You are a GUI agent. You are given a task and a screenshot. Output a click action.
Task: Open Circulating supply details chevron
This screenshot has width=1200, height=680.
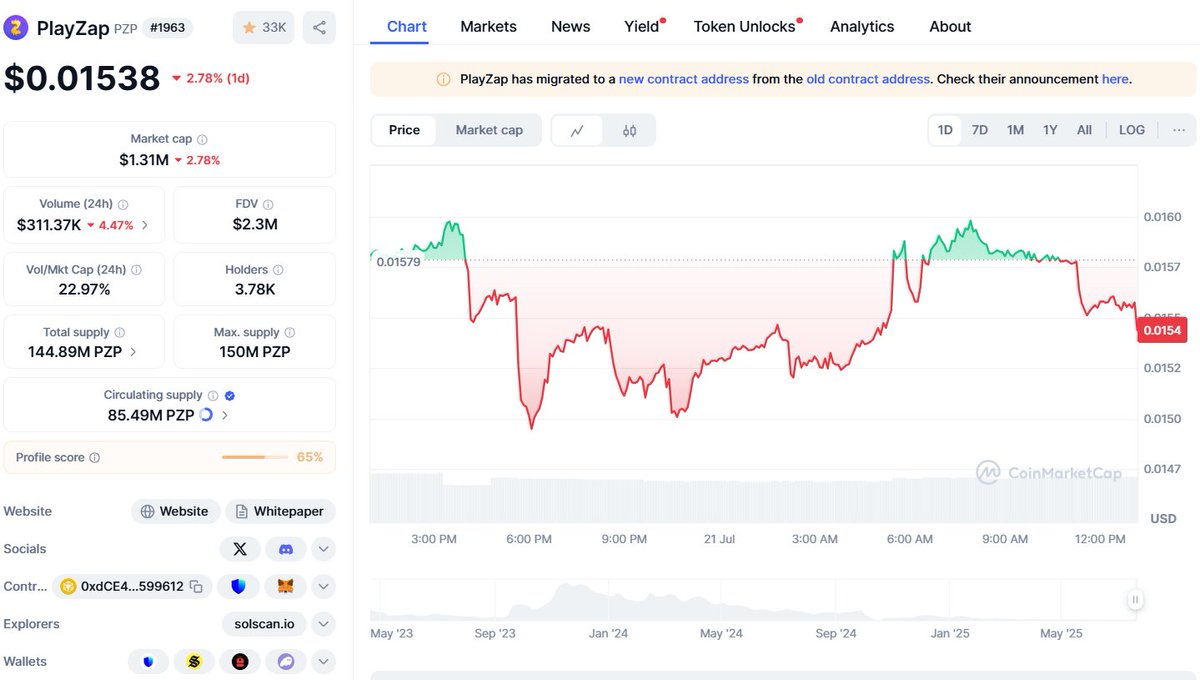pos(225,415)
